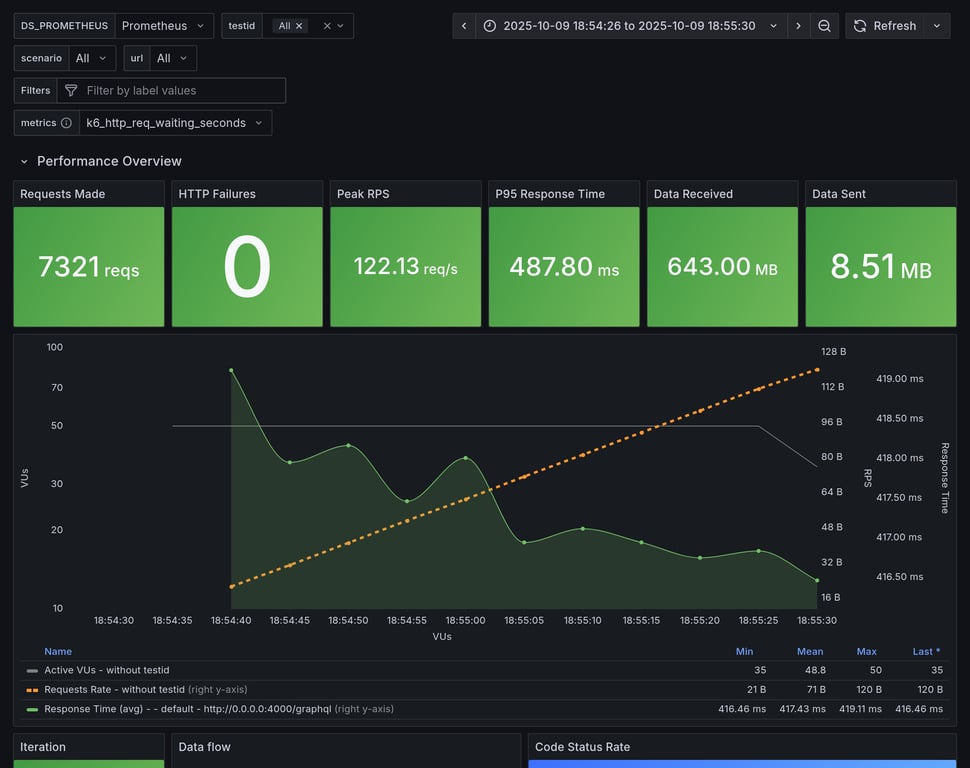Shift time range forward with right arrow
The image size is (970, 768).
click(798, 26)
